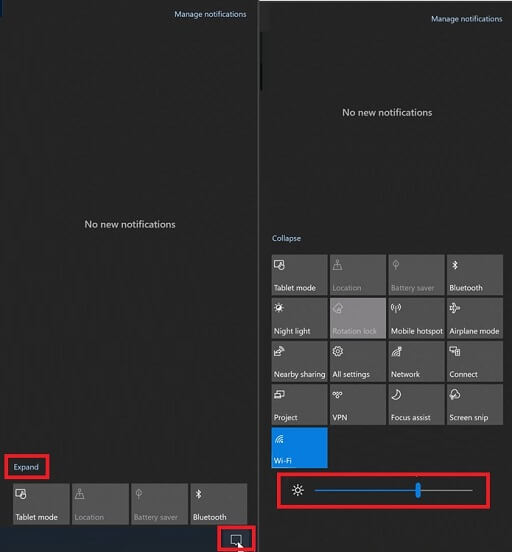
Task: Toggle Battery saver in the left panel
Action: pyautogui.click(x=160, y=504)
